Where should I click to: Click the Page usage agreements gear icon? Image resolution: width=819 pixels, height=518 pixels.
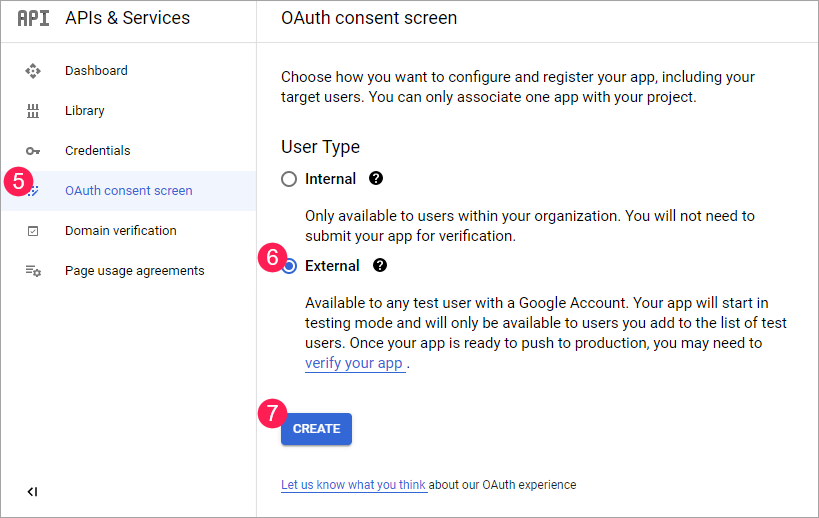(x=33, y=271)
